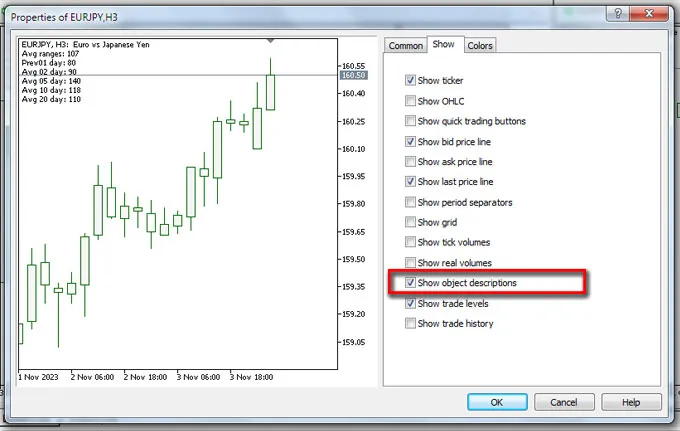Toggle Show object descriptions checkbox
680x431 pixels.
[411, 283]
